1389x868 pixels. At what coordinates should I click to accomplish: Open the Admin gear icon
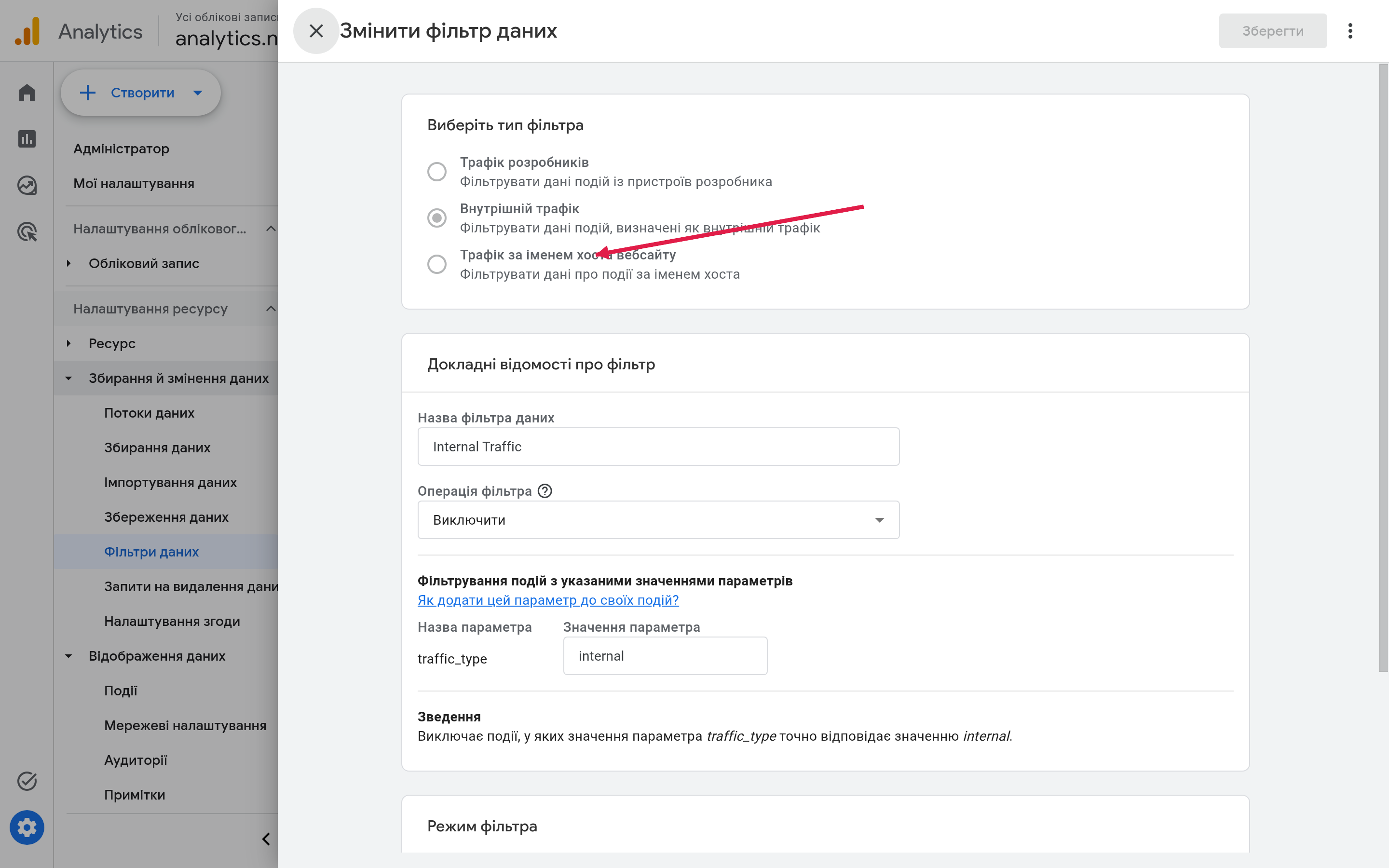point(27,827)
